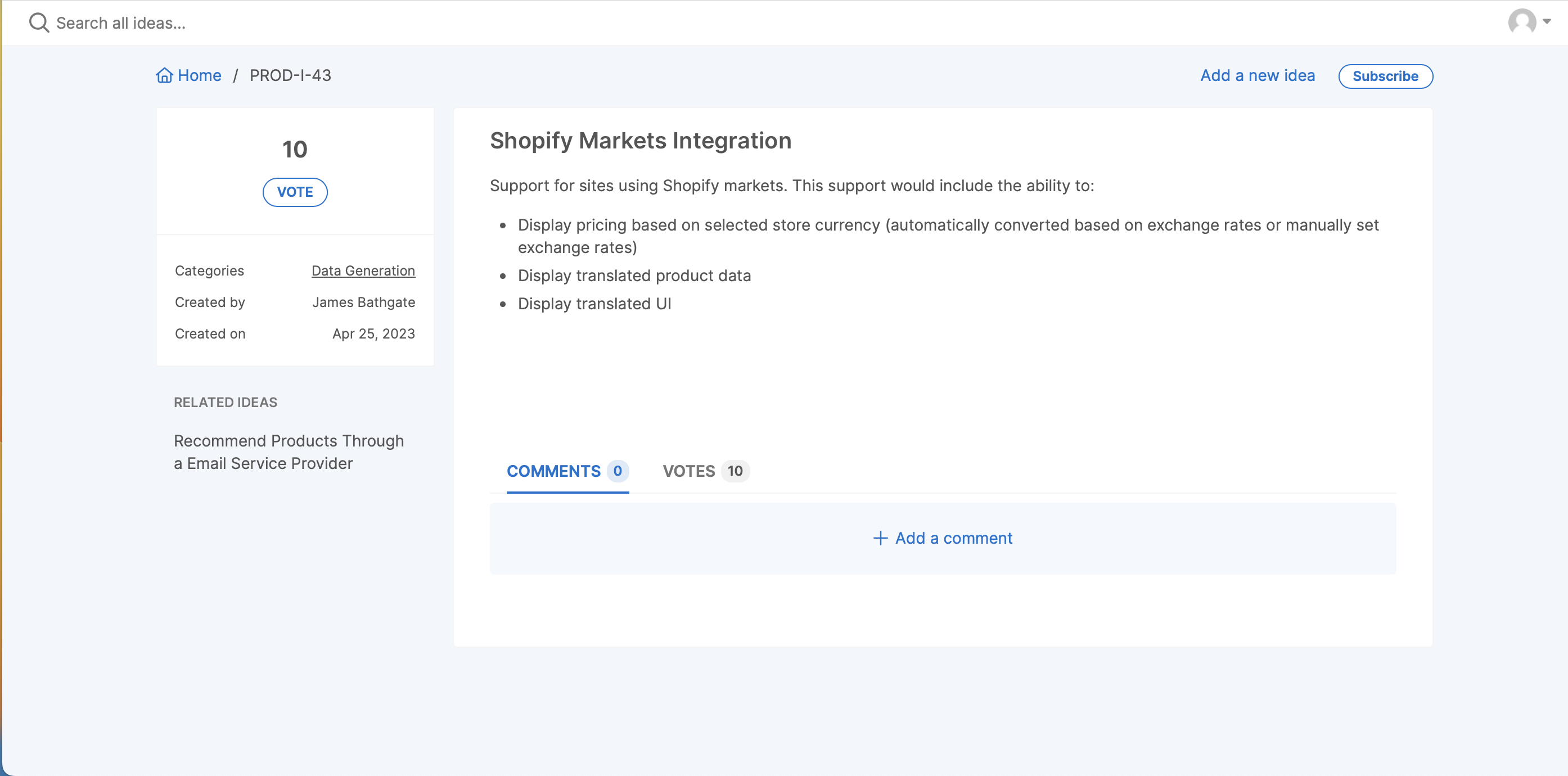This screenshot has width=1568, height=776.
Task: Click the Shopify Markets Integration title
Action: 641,141
